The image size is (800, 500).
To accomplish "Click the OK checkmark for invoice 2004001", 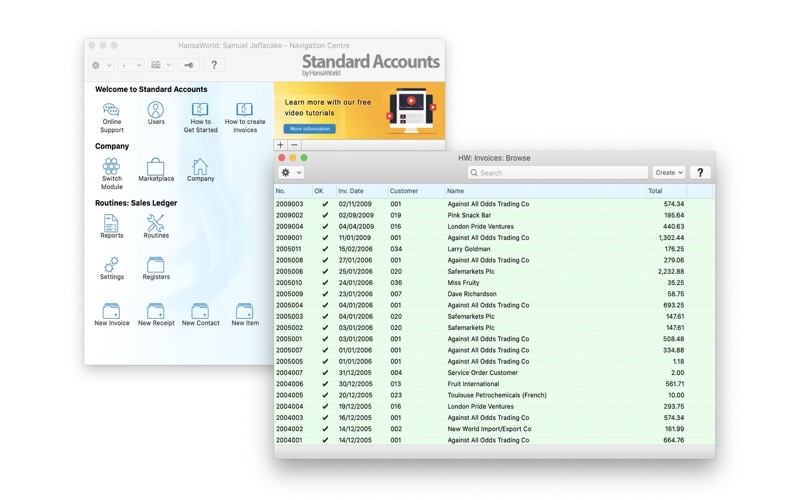I will (325, 440).
